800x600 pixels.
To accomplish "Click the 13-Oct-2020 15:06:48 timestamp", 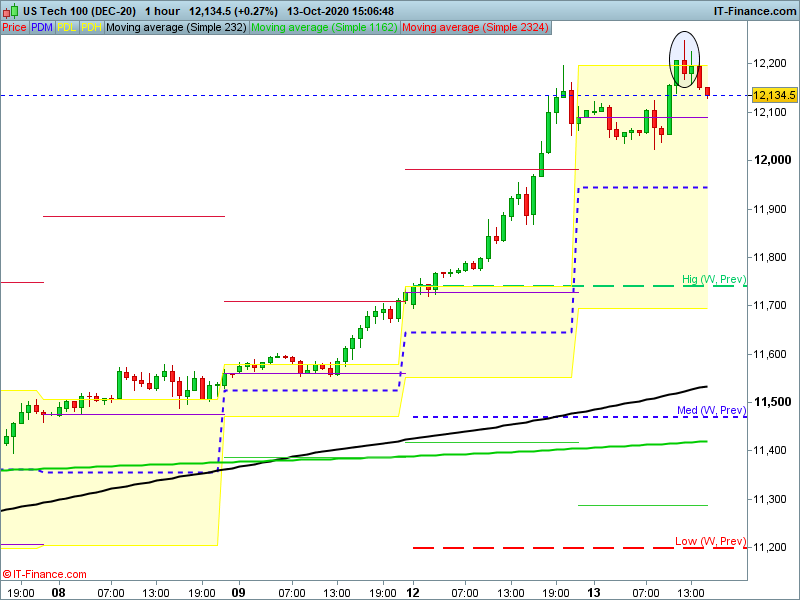I will click(340, 11).
